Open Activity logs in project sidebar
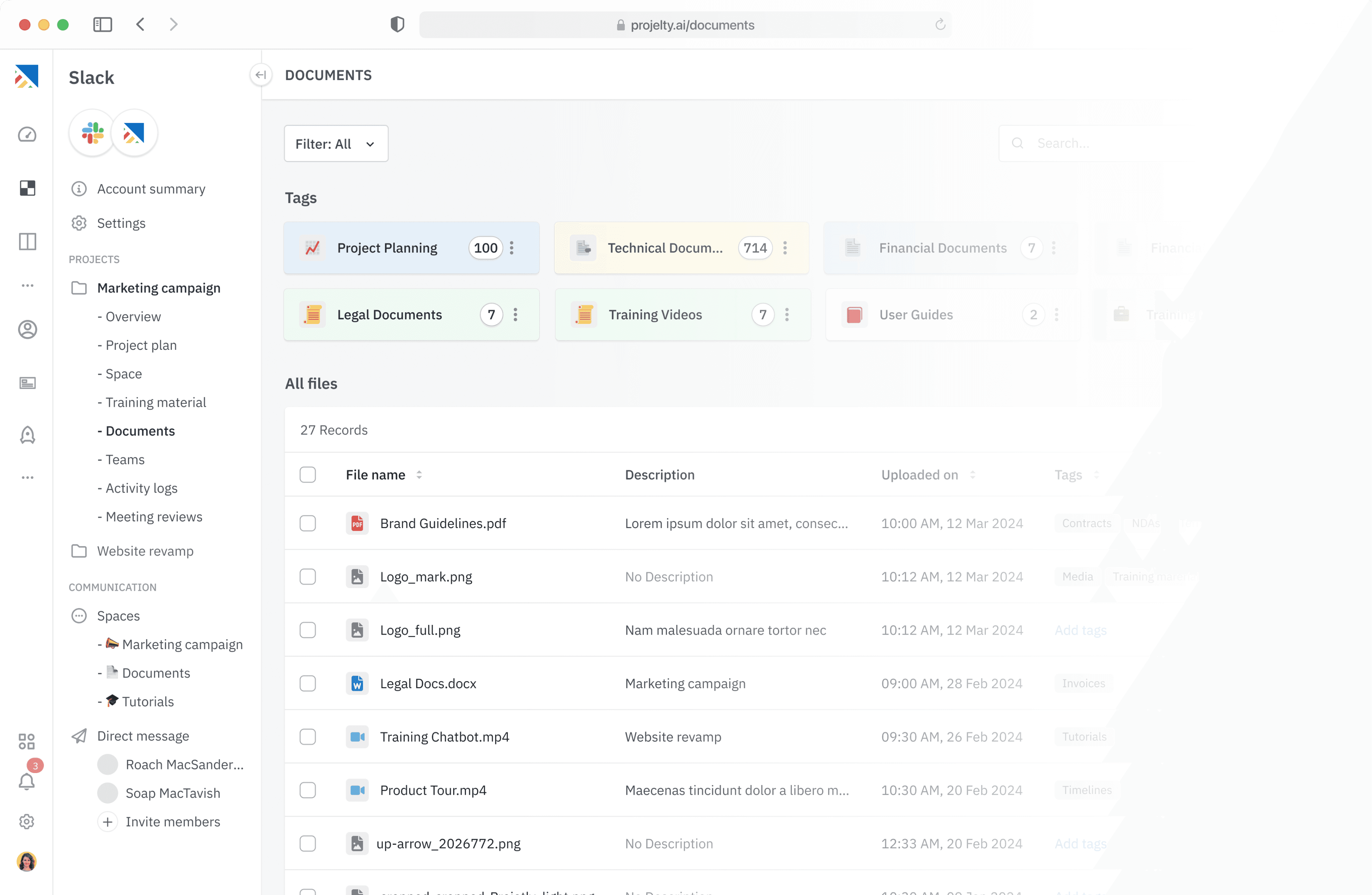Screen dimensions: 1372x895 (x=141, y=488)
